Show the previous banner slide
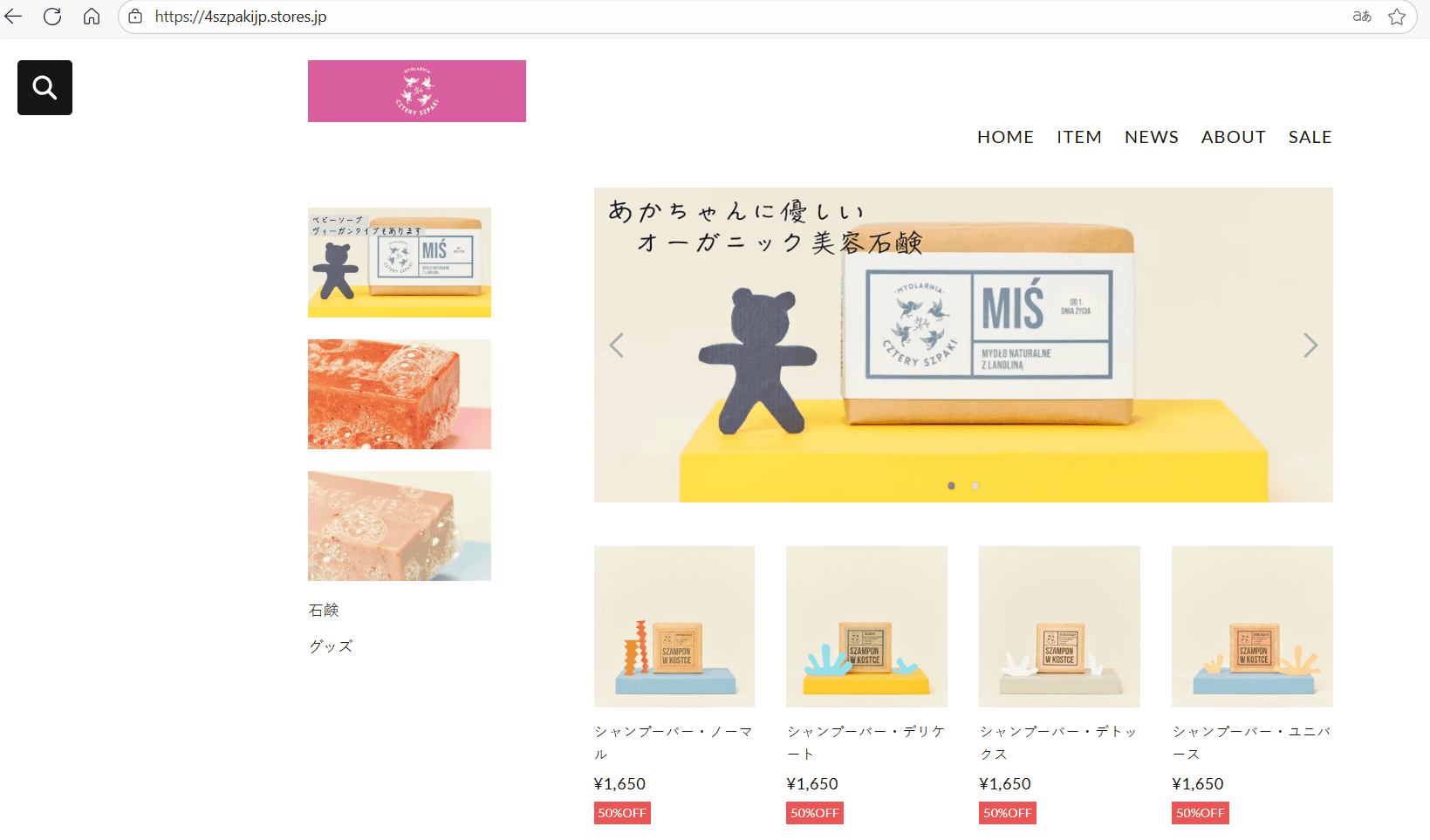The width and height of the screenshot is (1430, 840). (616, 345)
